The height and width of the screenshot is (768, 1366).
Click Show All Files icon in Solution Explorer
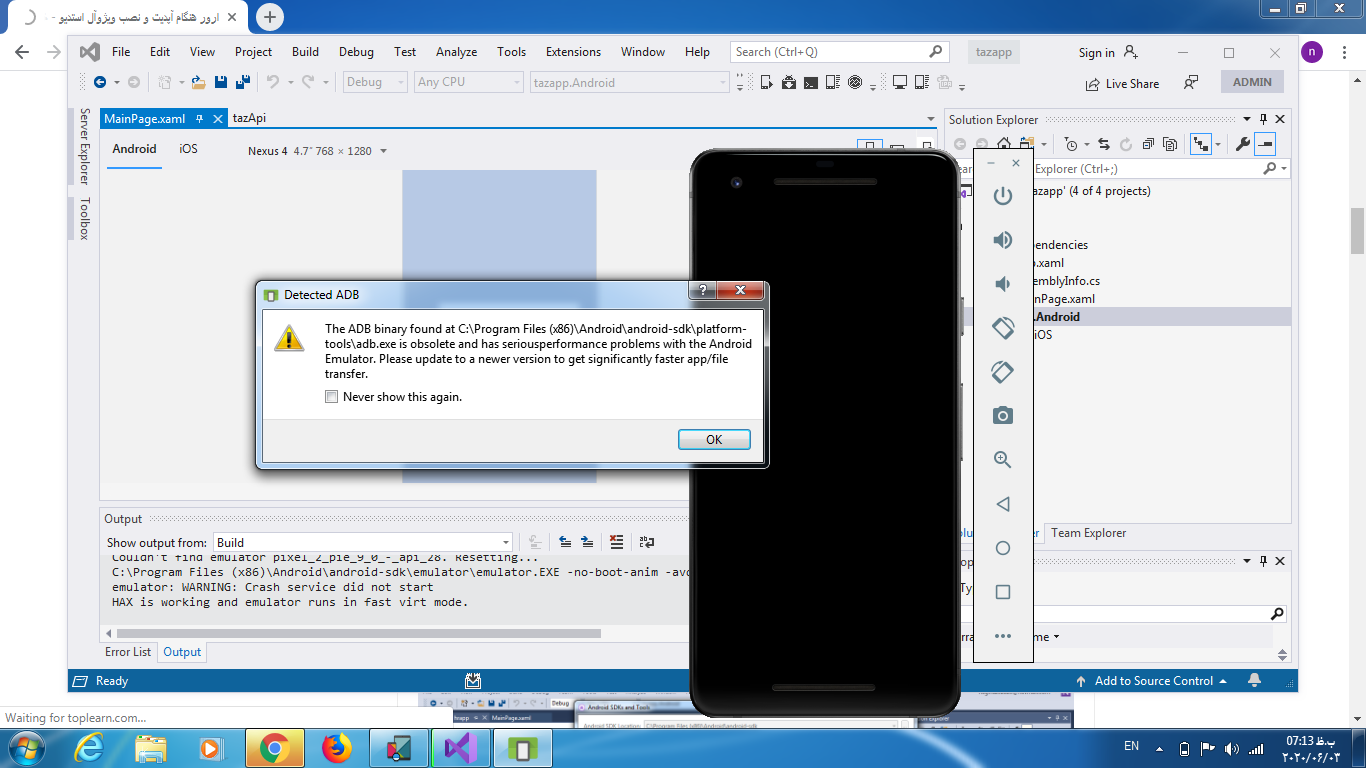(x=1170, y=144)
